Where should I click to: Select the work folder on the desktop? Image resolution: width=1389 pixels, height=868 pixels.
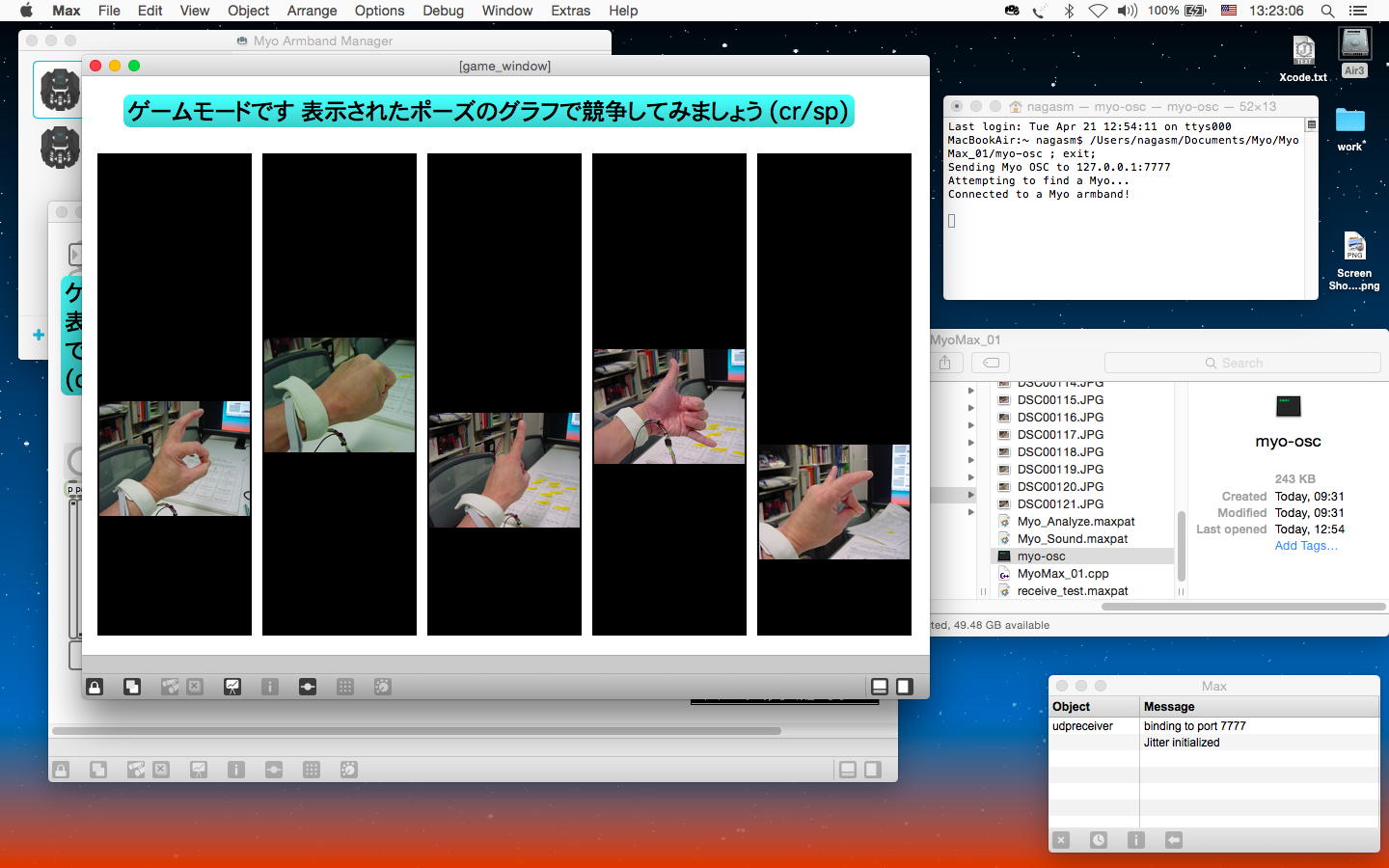point(1349,129)
